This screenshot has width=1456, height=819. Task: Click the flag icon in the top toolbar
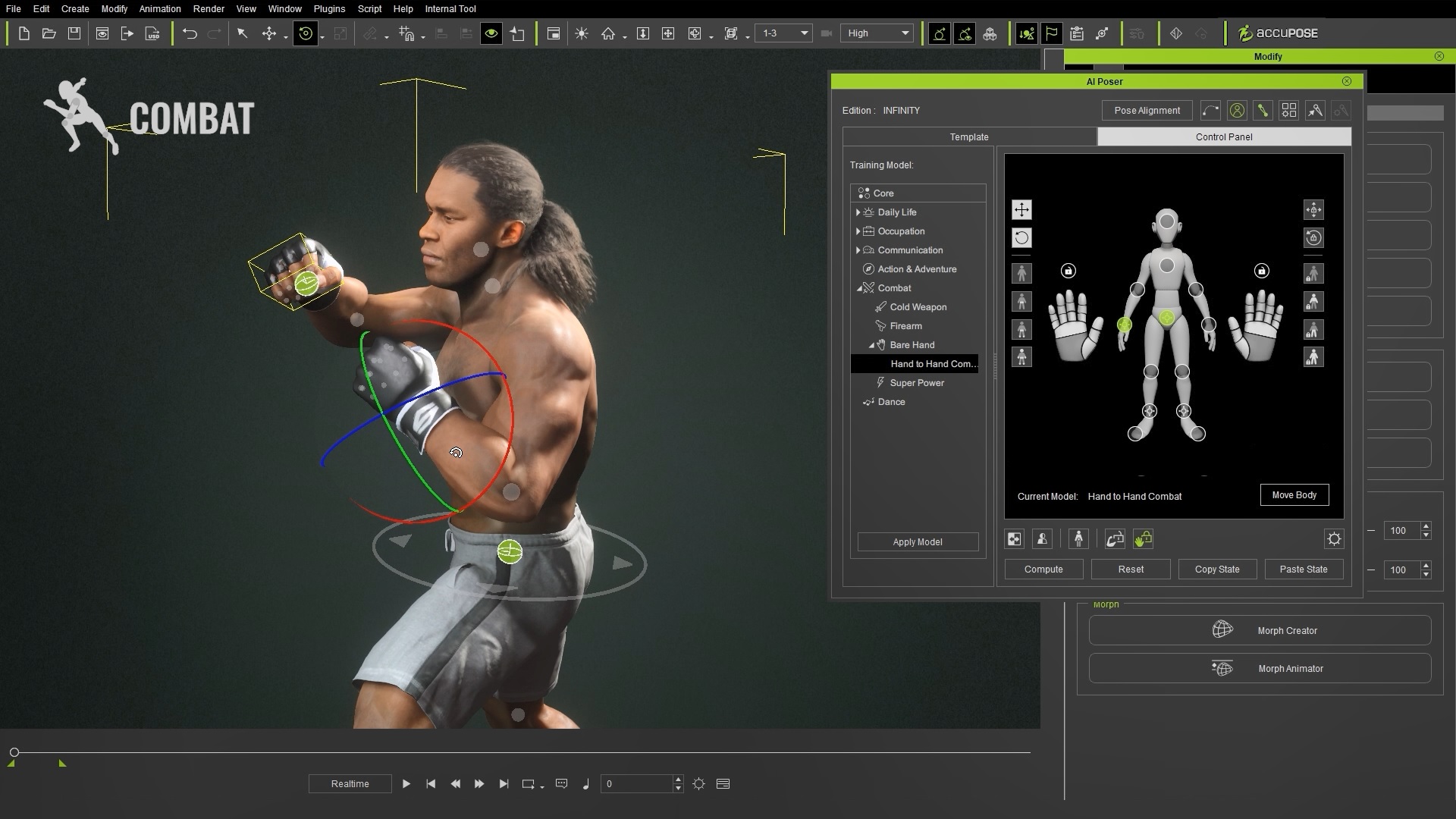click(x=1051, y=33)
